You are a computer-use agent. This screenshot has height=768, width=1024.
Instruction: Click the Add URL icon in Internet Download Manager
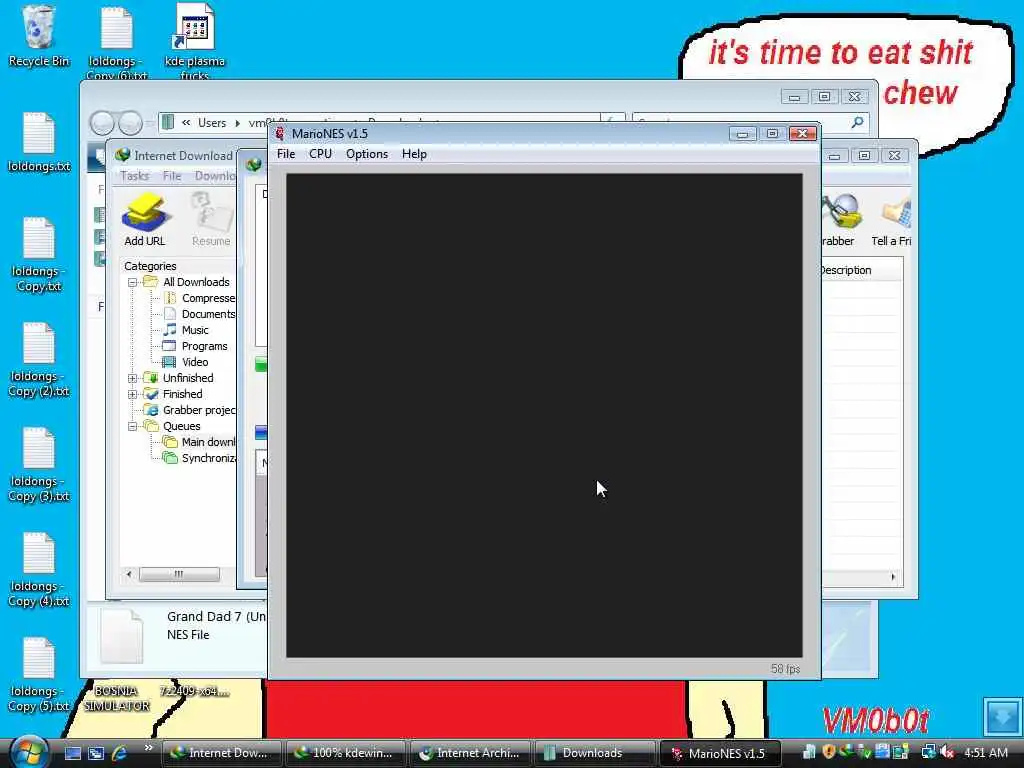(145, 220)
